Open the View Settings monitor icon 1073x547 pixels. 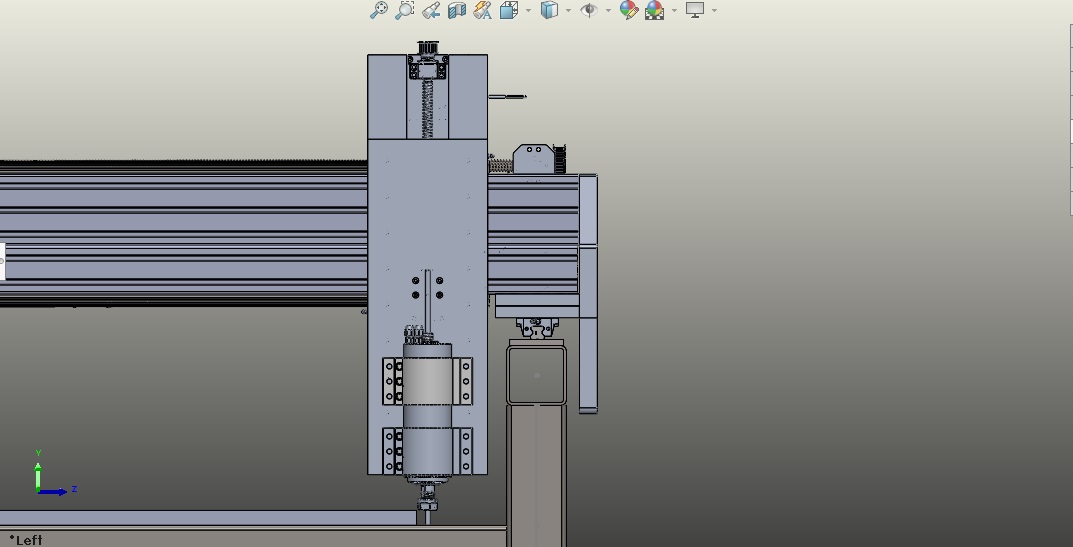[695, 10]
